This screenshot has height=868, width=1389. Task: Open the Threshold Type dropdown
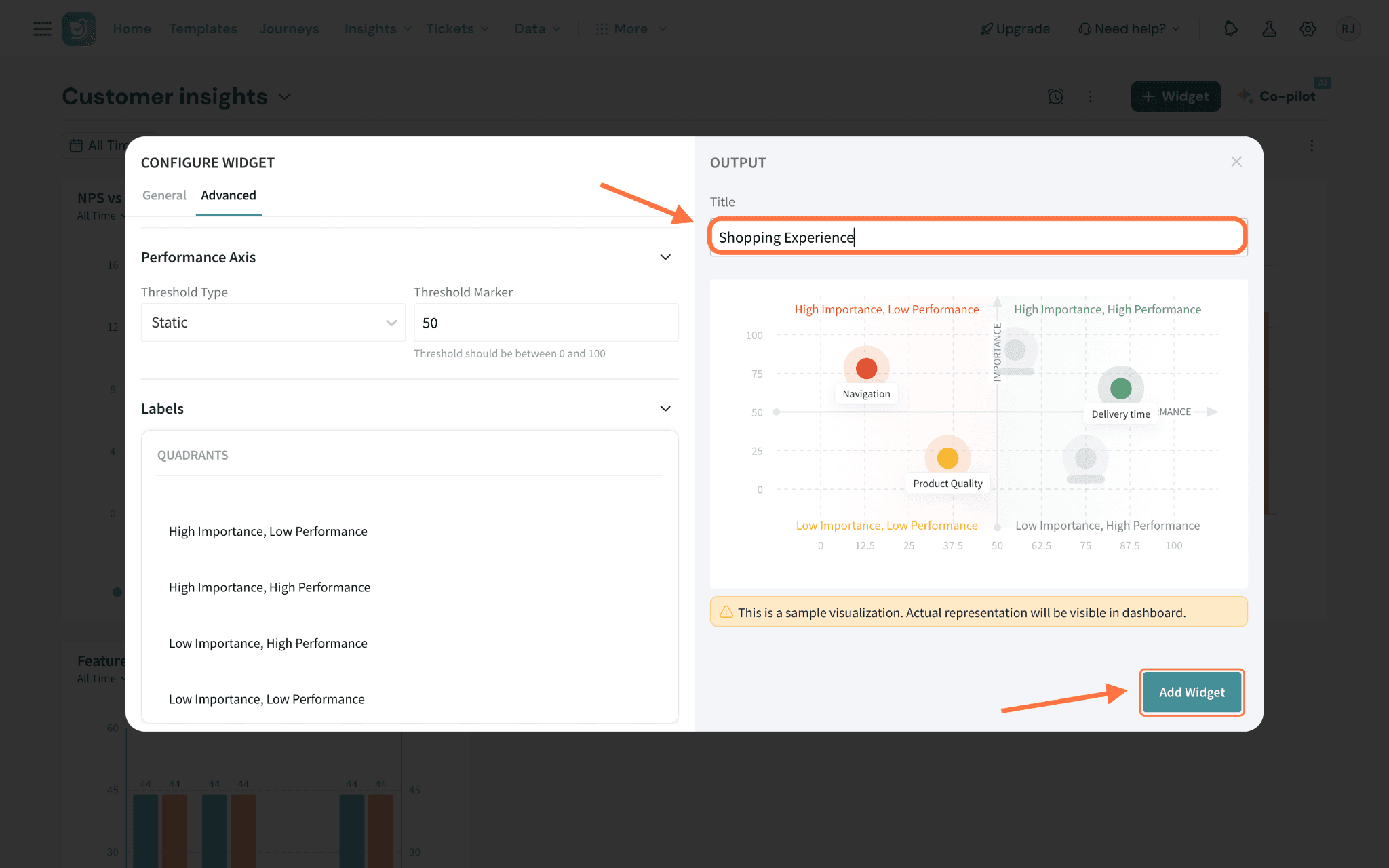[x=273, y=323]
